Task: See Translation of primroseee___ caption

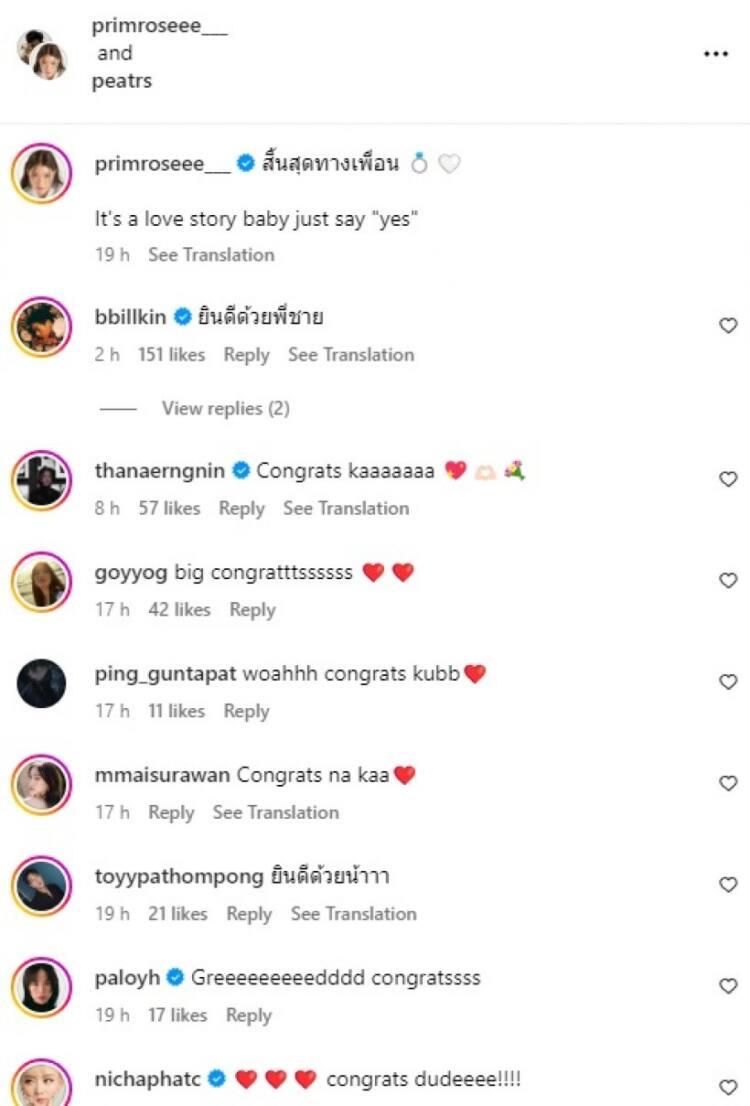Action: point(211,255)
